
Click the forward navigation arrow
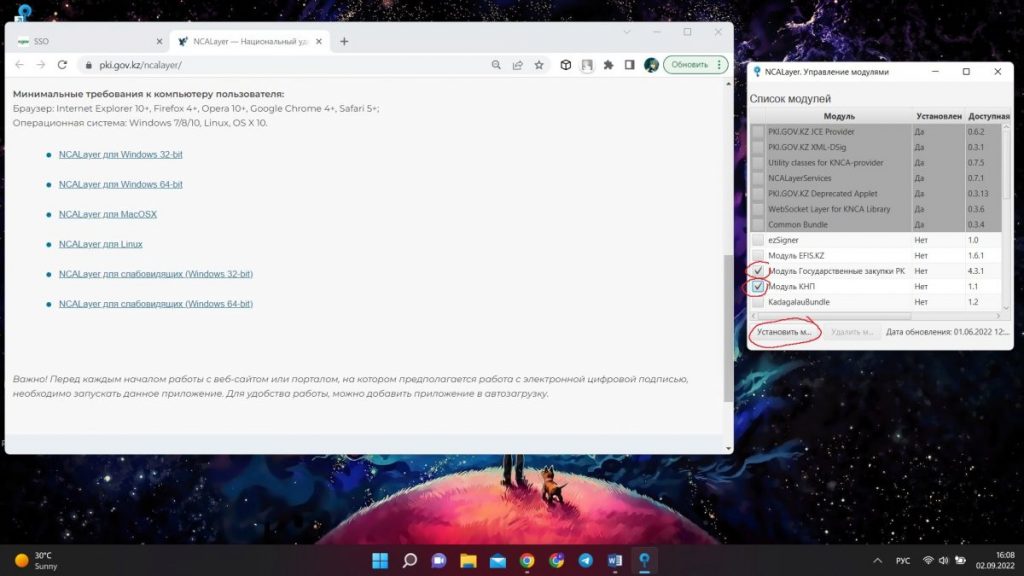click(x=40, y=65)
